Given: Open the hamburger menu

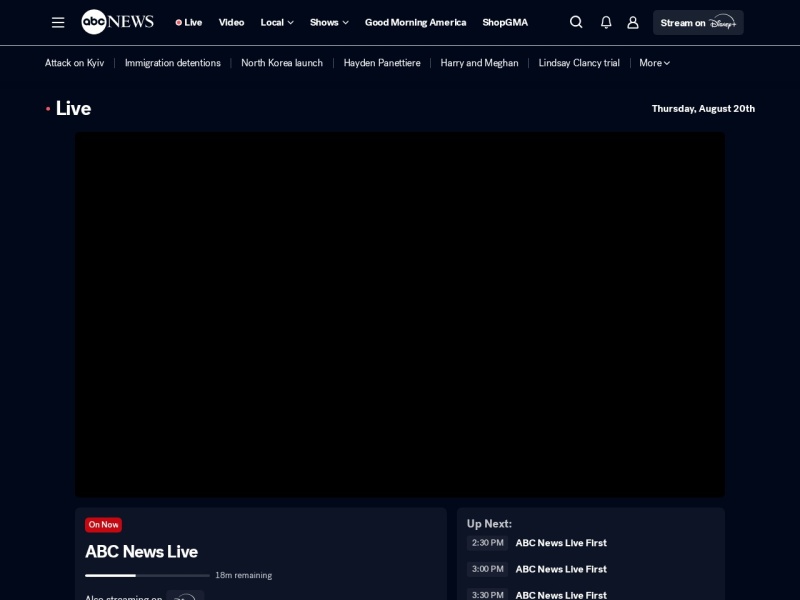Looking at the screenshot, I should [x=58, y=22].
